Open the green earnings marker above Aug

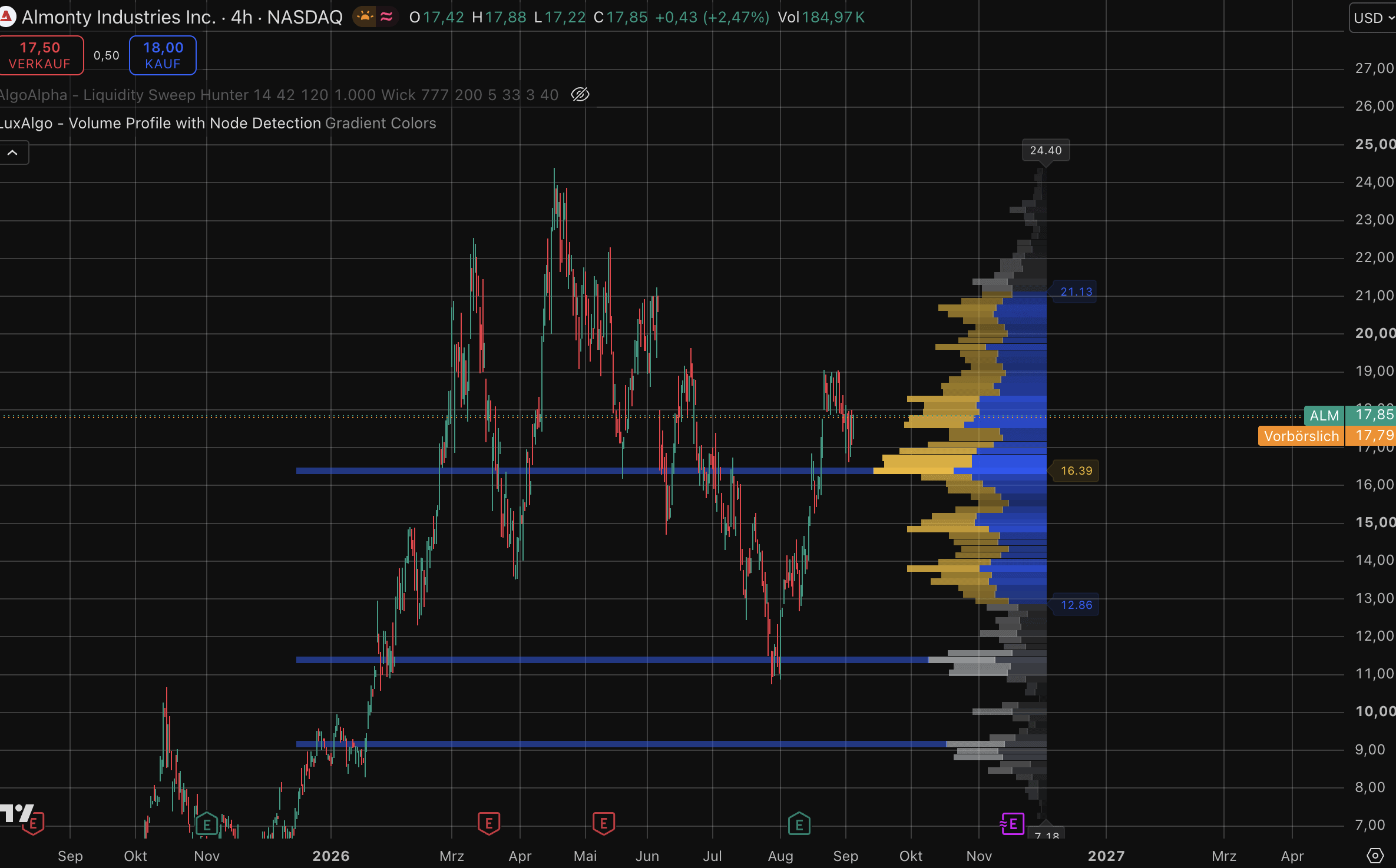click(799, 824)
